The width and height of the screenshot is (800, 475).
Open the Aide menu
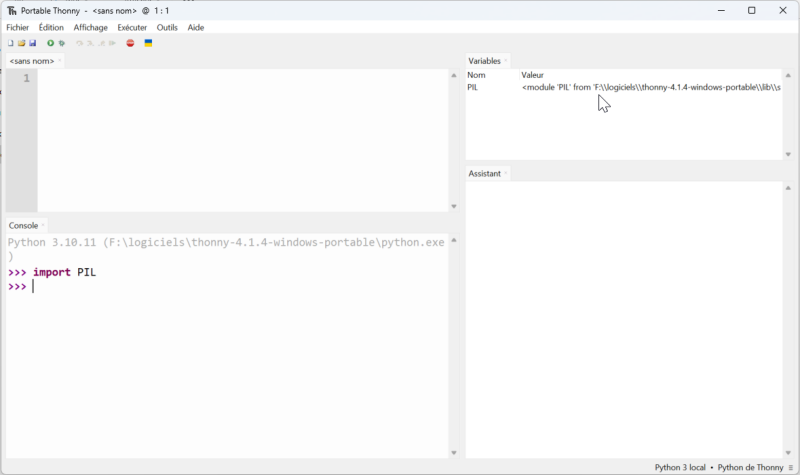click(x=195, y=28)
